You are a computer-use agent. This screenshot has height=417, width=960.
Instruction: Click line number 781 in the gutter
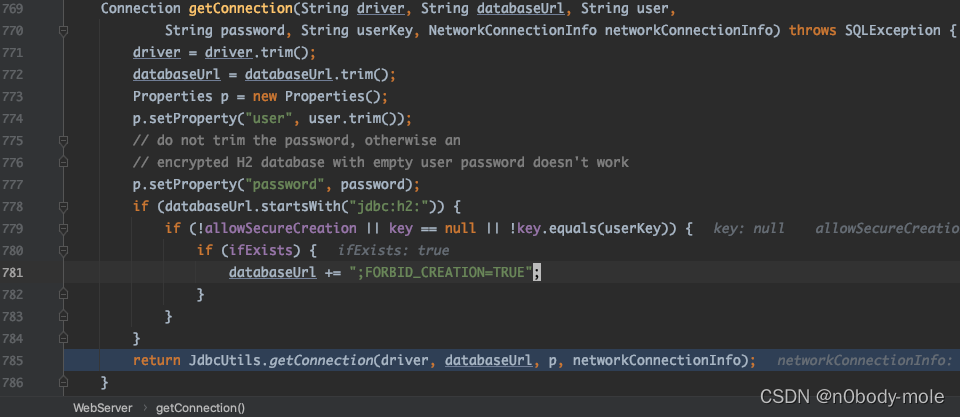click(x=12, y=272)
